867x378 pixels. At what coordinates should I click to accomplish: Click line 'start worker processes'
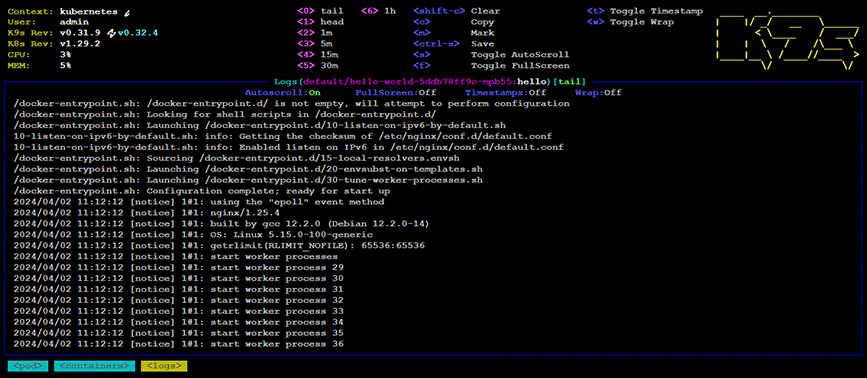click(175, 256)
